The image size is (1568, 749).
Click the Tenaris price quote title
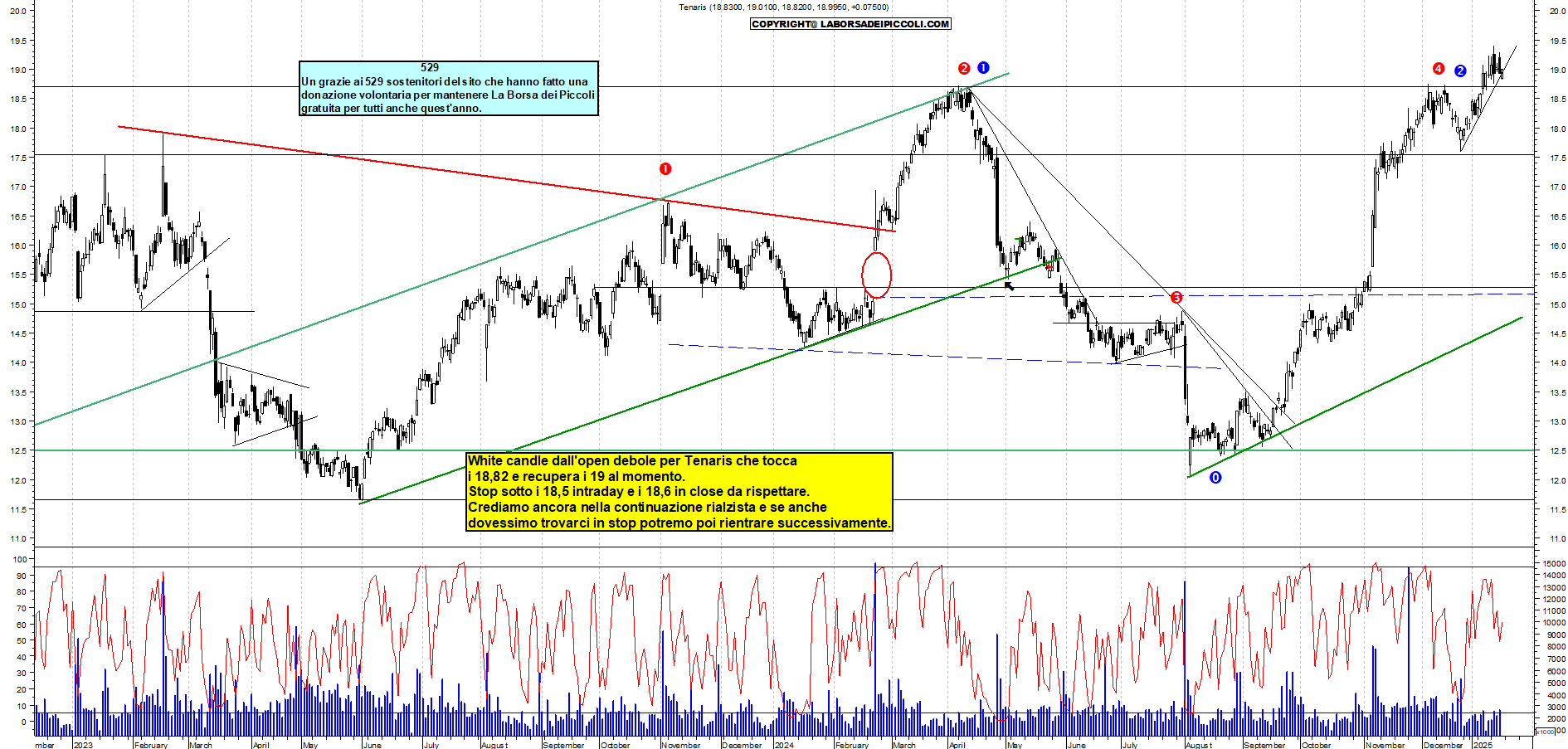tap(783, 7)
